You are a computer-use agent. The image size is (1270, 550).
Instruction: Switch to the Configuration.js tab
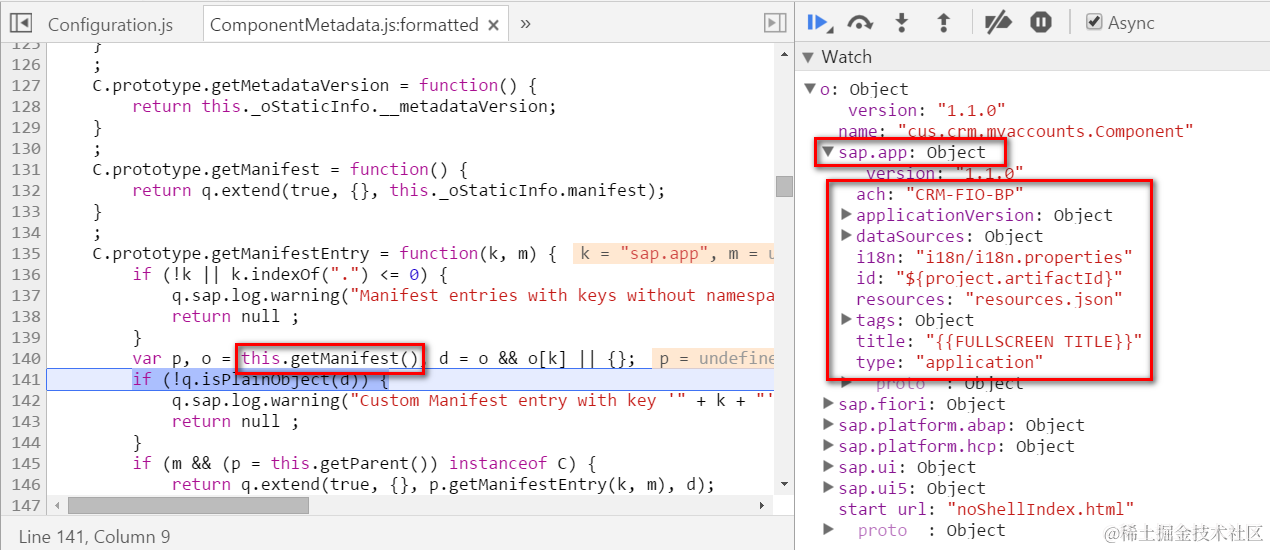tap(109, 24)
